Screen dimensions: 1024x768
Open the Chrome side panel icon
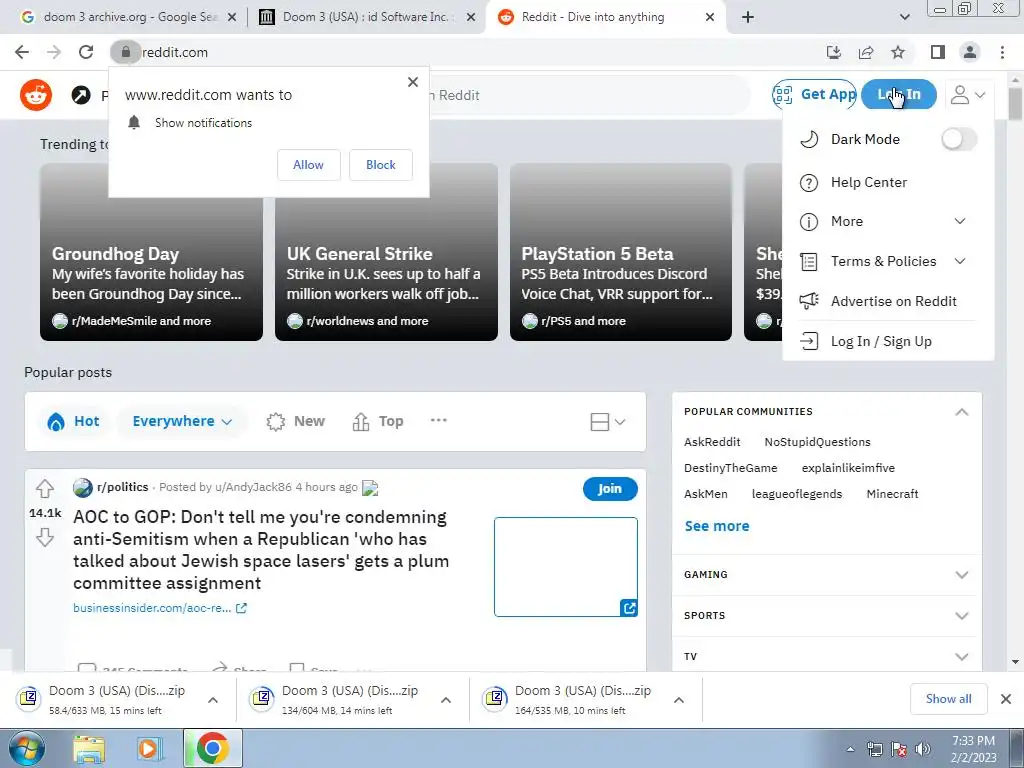[x=938, y=52]
